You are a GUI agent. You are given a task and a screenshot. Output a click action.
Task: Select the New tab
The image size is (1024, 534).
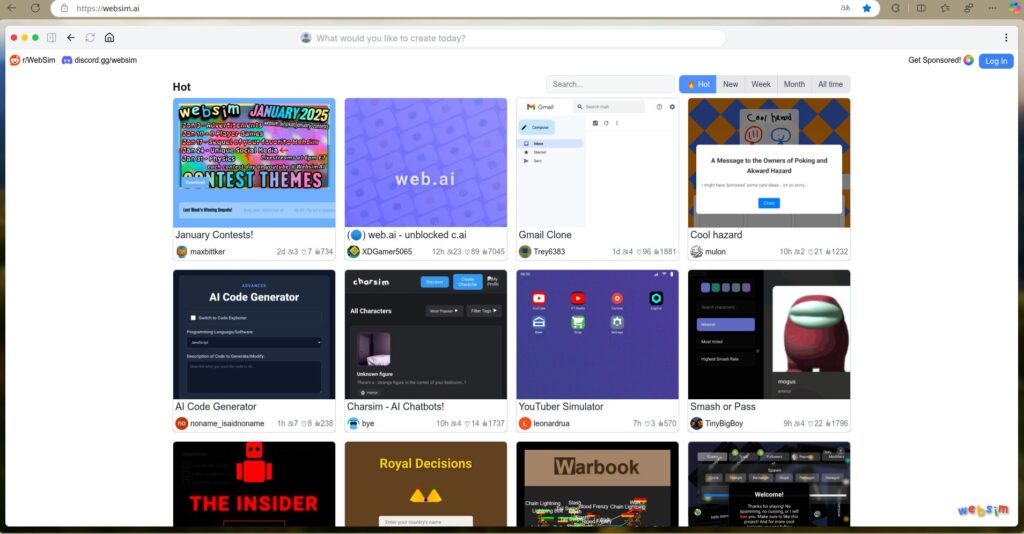(x=730, y=84)
